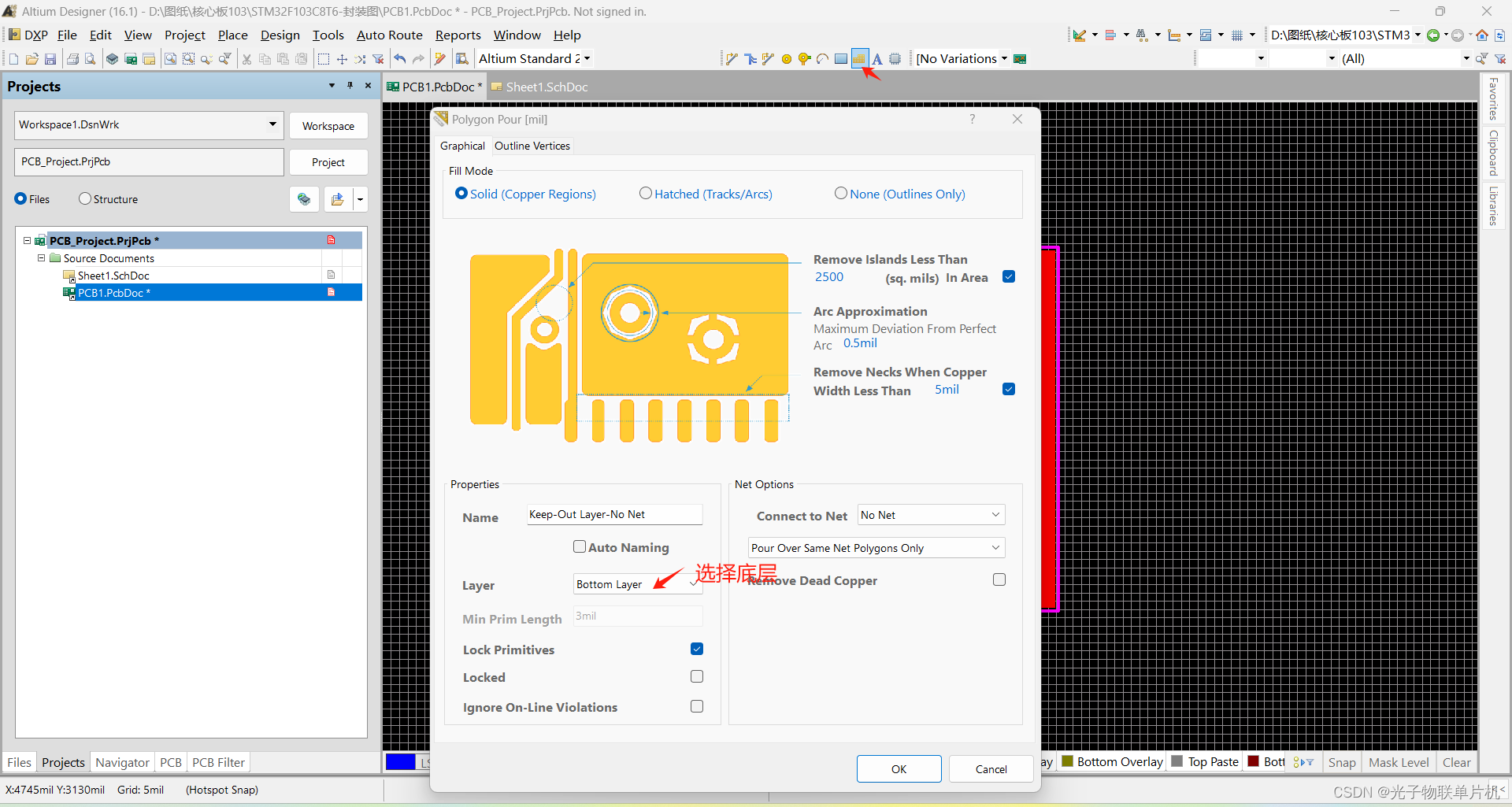Select the Place Fill rectangle tool
The height and width of the screenshot is (807, 1512).
[841, 59]
